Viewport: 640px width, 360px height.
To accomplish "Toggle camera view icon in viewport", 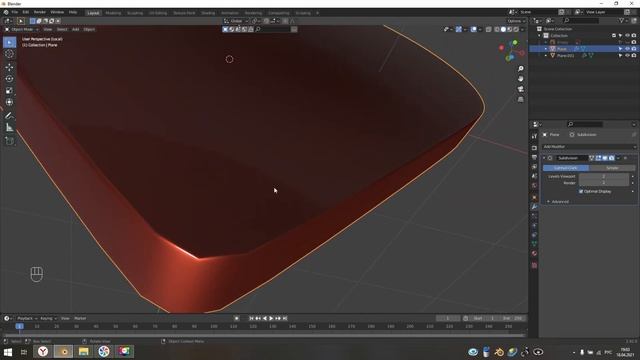I will [x=520, y=89].
